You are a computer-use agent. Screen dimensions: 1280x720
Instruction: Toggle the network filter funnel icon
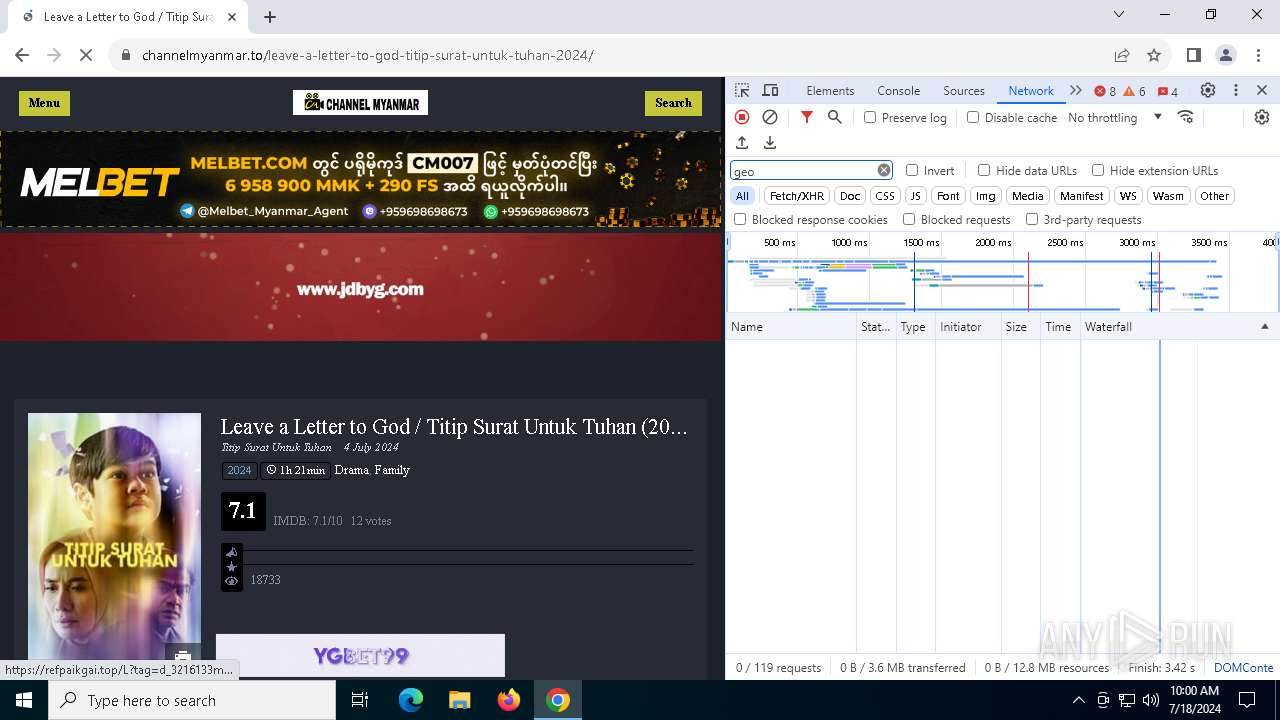[x=807, y=117]
